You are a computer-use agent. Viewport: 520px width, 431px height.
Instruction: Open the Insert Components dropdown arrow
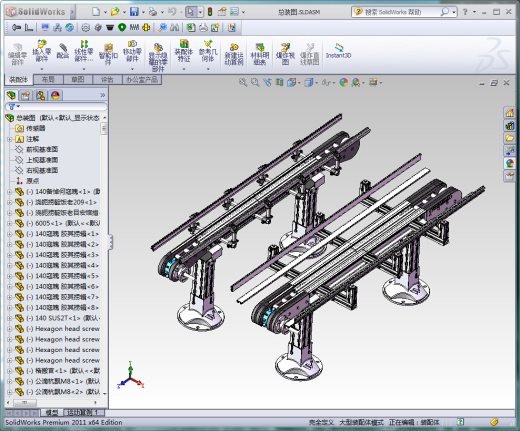tap(42, 69)
